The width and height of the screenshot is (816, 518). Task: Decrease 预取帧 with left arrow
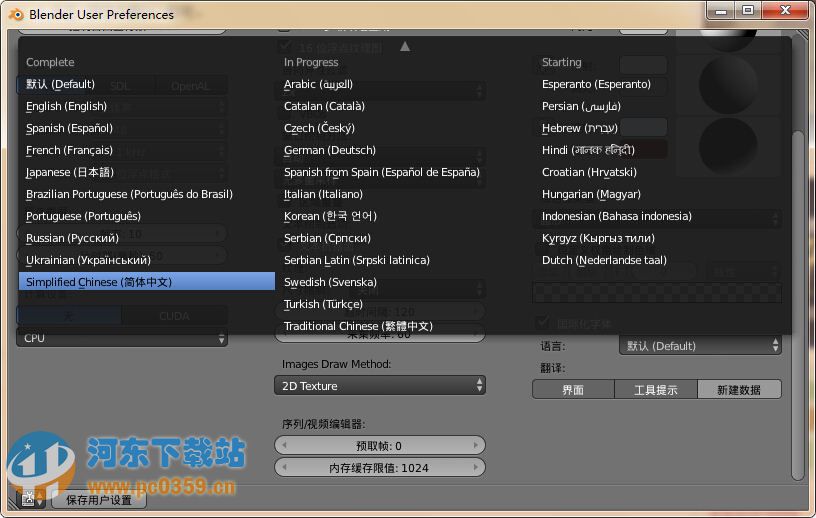tap(284, 446)
